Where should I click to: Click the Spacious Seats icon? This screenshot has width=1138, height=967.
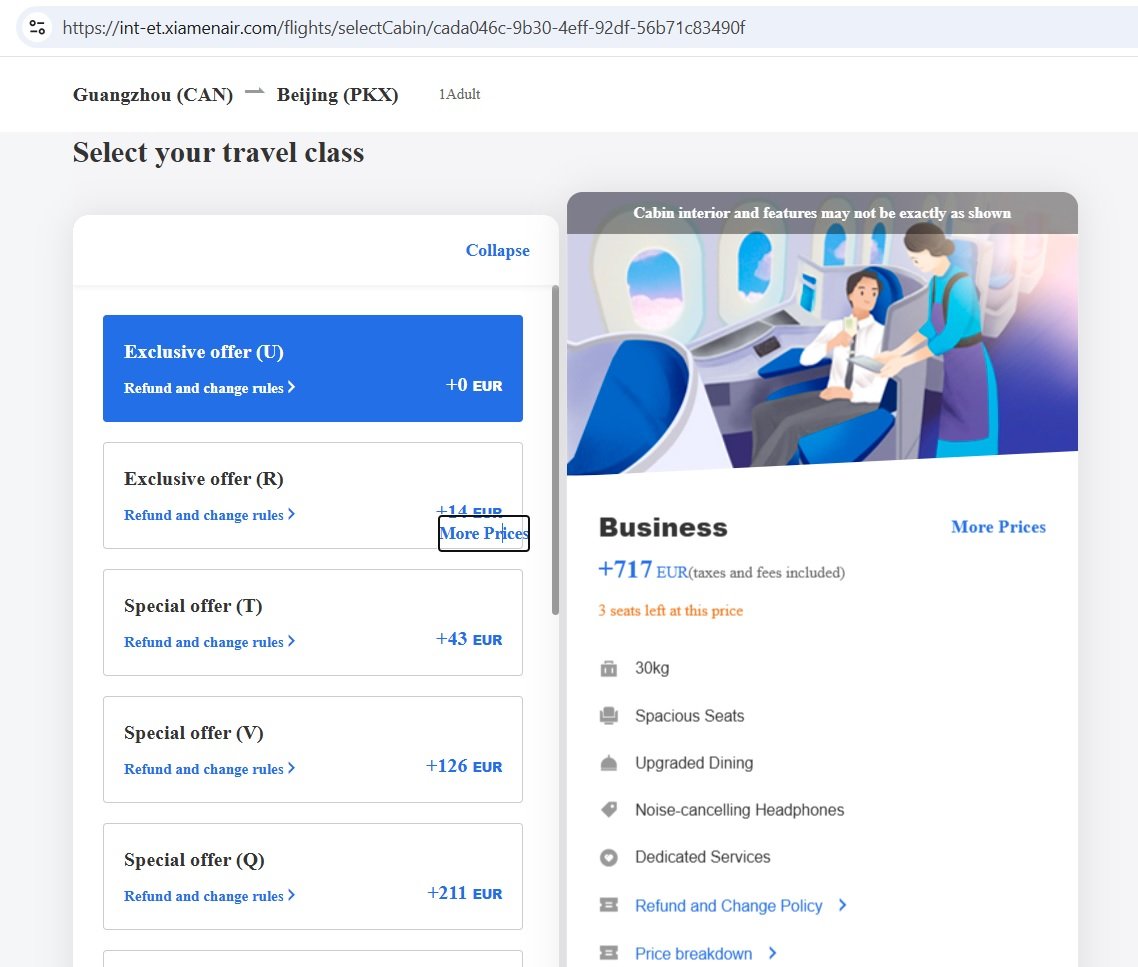tap(608, 716)
